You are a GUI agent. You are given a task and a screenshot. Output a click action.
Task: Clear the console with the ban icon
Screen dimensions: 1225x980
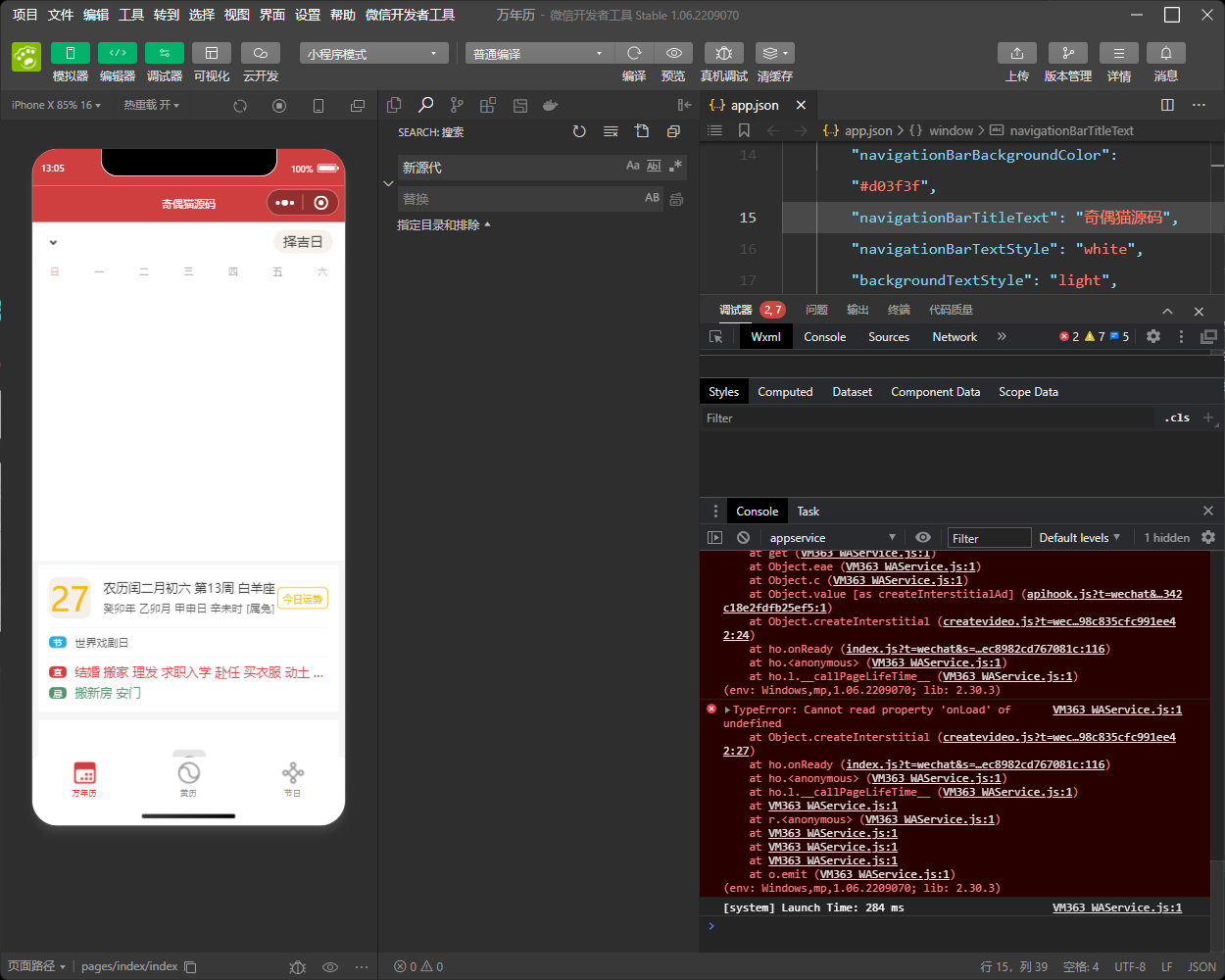[744, 537]
